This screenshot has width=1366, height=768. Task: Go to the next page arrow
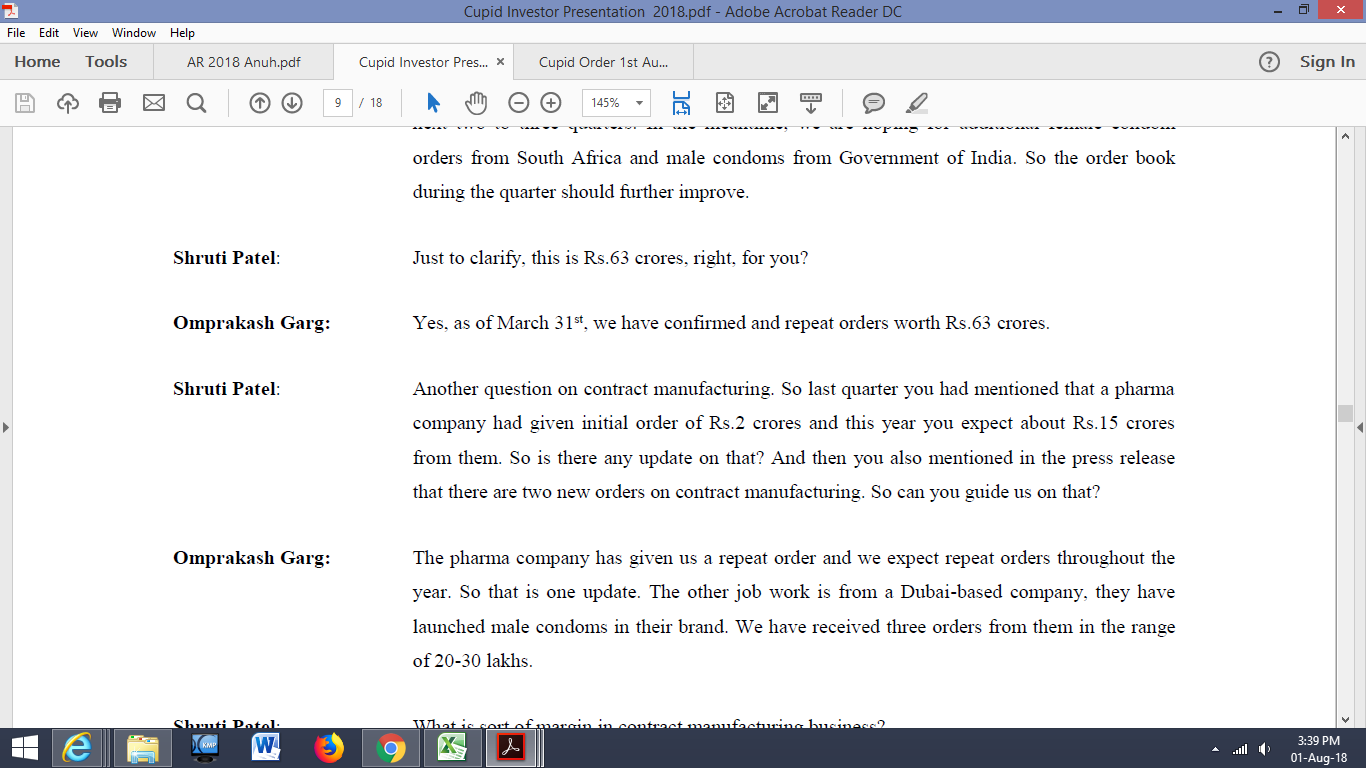point(292,103)
